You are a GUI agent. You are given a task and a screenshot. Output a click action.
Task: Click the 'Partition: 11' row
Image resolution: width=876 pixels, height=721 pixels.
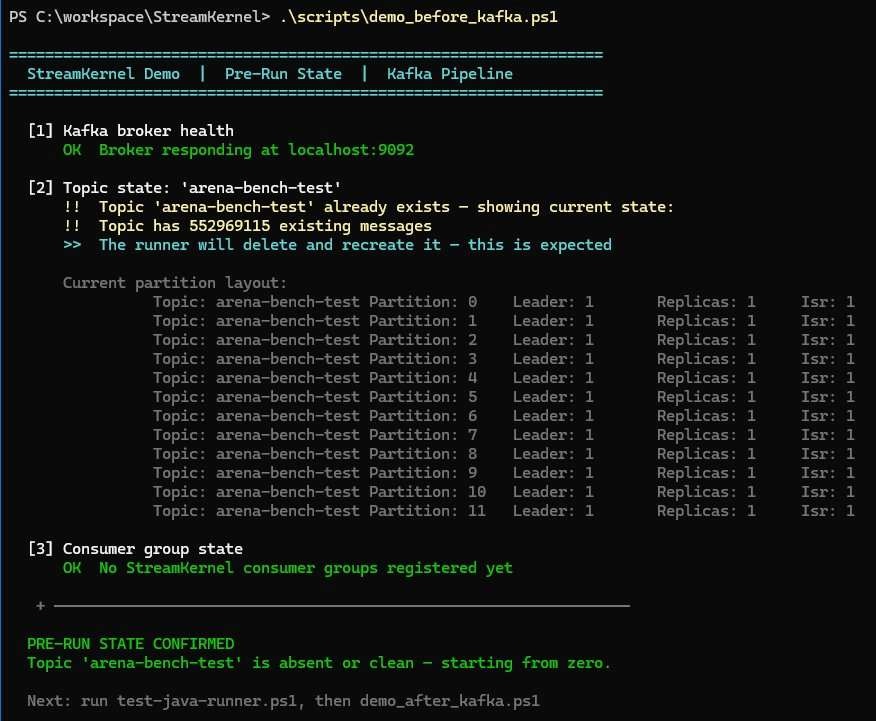tap(503, 510)
